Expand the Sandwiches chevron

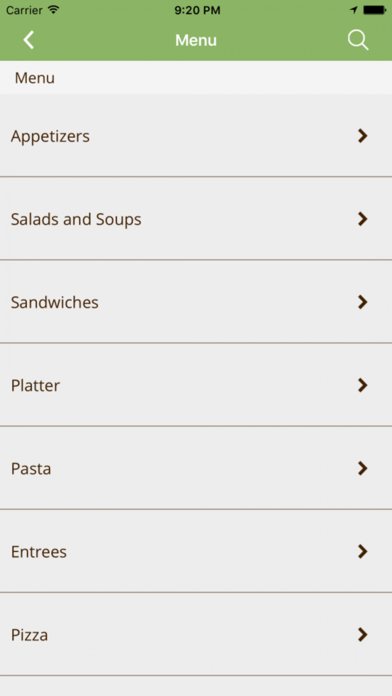[x=363, y=302]
